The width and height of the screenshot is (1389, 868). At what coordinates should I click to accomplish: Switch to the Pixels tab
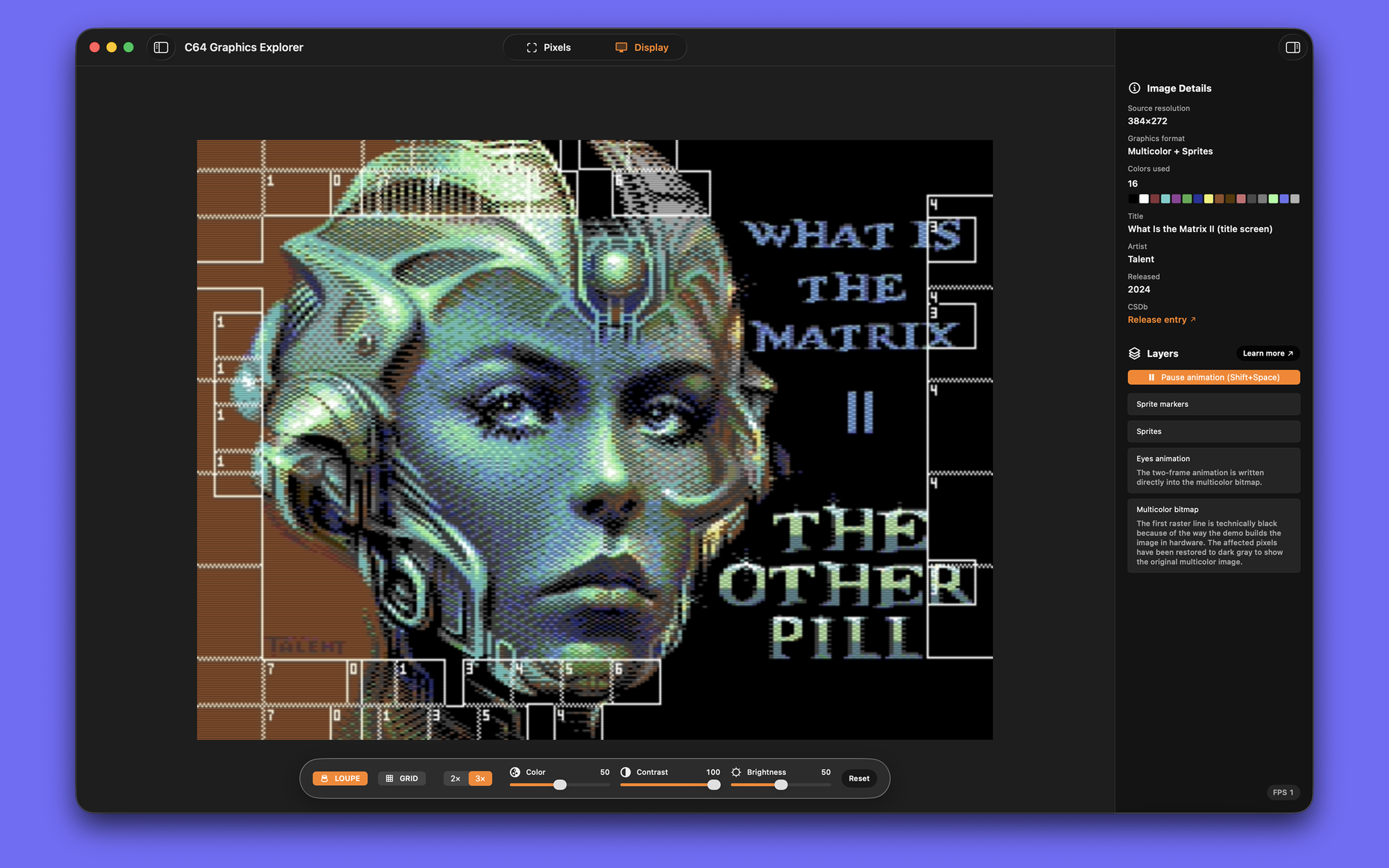(549, 47)
